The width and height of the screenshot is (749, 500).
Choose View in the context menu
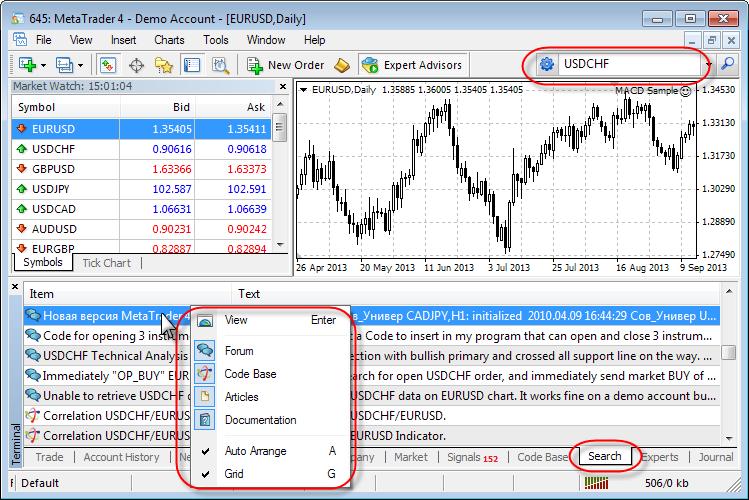(270, 320)
